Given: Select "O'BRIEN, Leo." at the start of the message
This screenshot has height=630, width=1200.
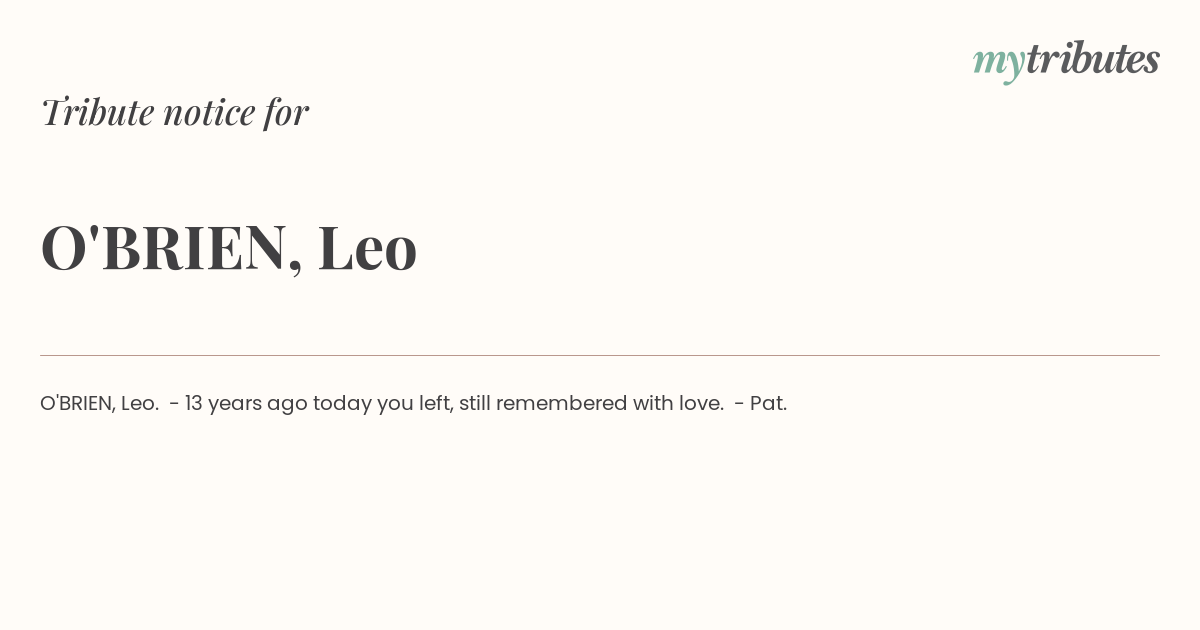Looking at the screenshot, I should pyautogui.click(x=100, y=403).
